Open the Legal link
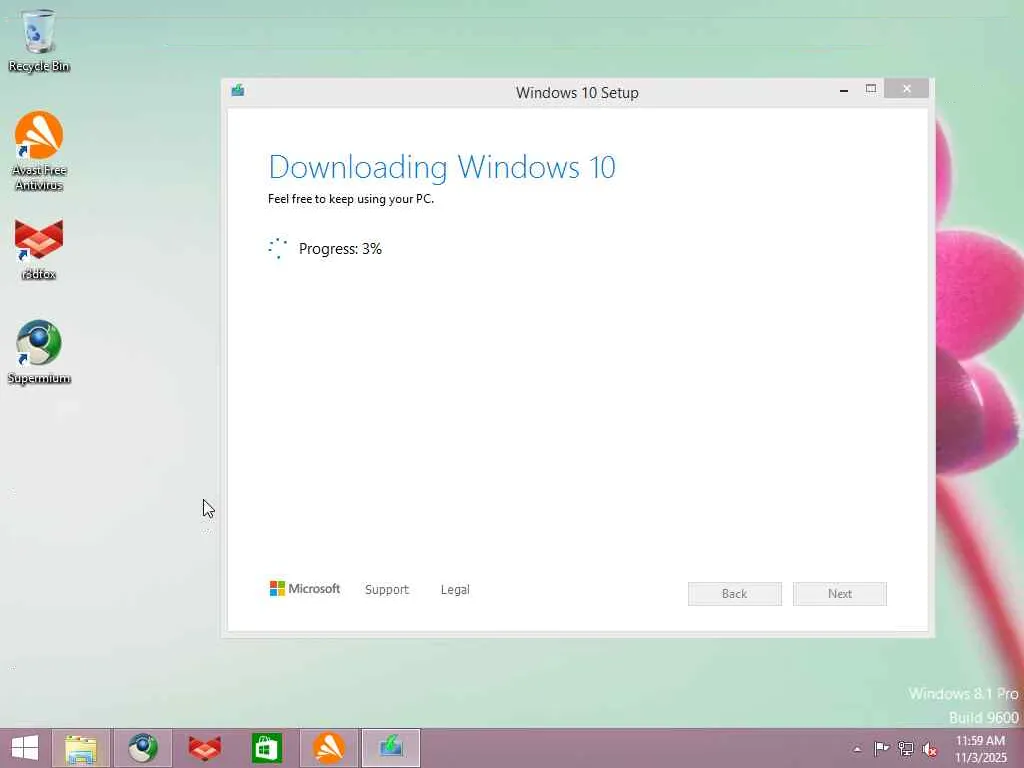The width and height of the screenshot is (1024, 768). [x=455, y=589]
